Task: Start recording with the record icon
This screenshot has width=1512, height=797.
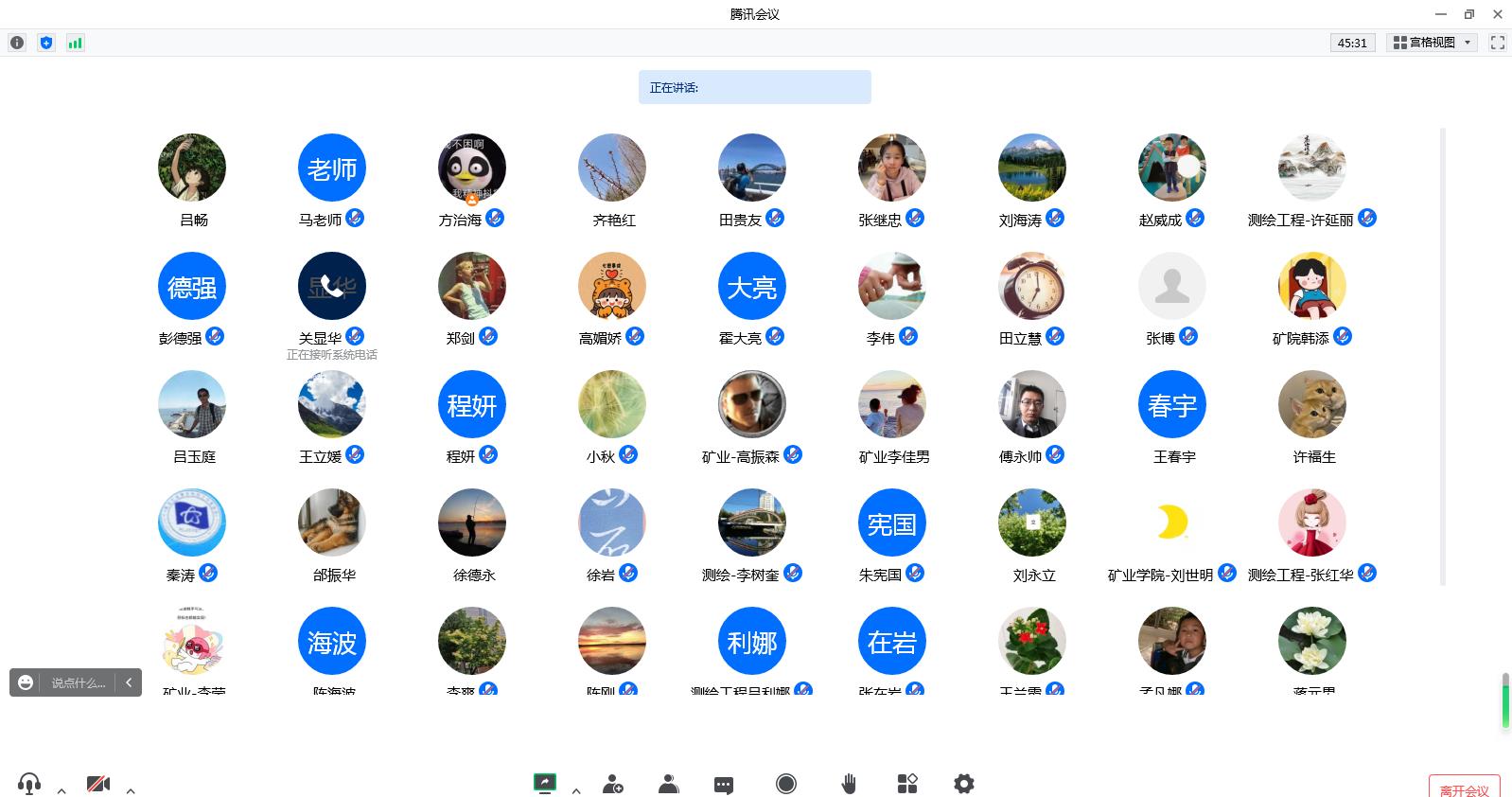Action: click(786, 784)
